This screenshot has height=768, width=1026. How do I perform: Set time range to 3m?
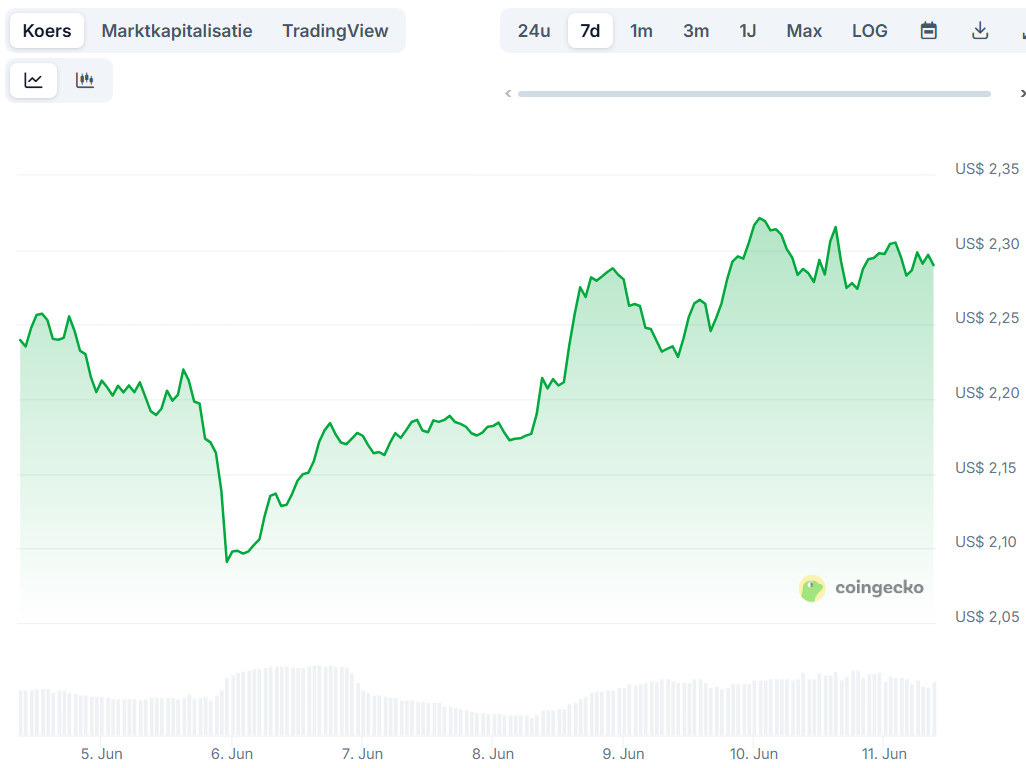(696, 31)
